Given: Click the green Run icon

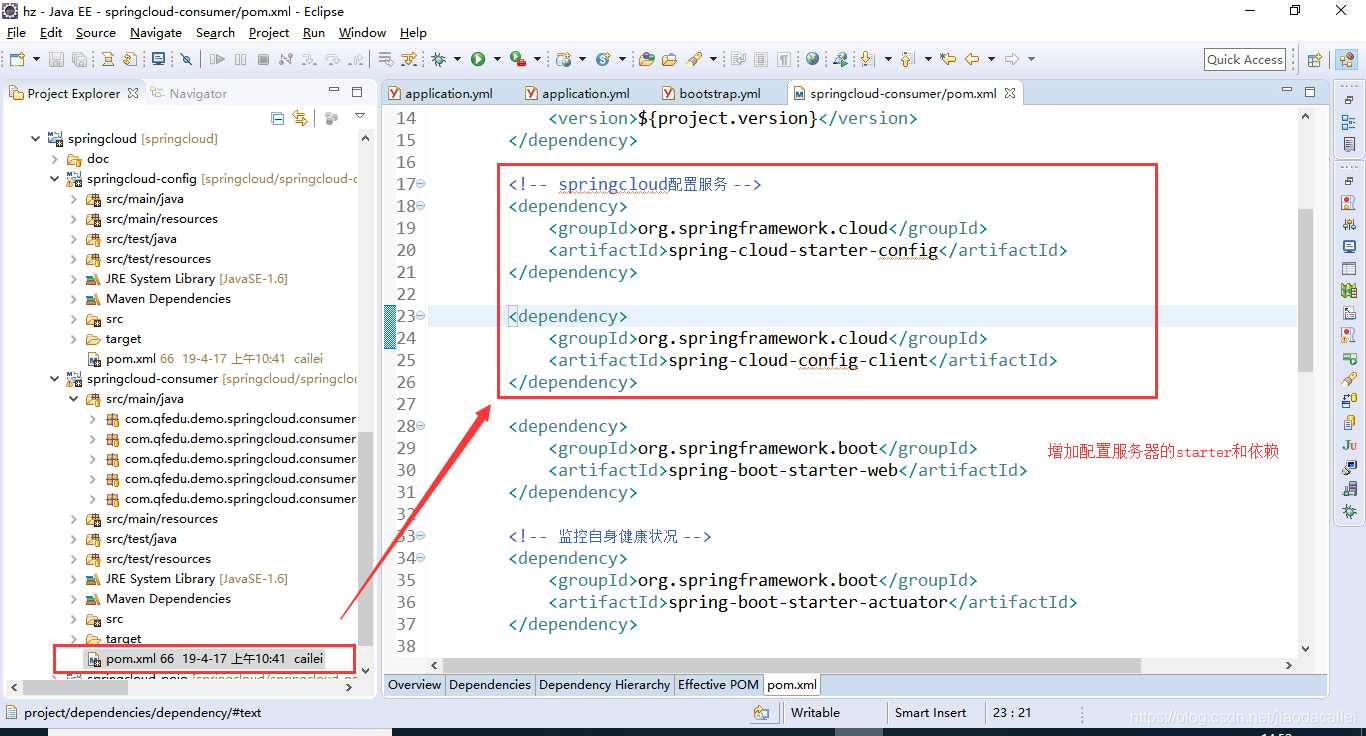Looking at the screenshot, I should [478, 59].
